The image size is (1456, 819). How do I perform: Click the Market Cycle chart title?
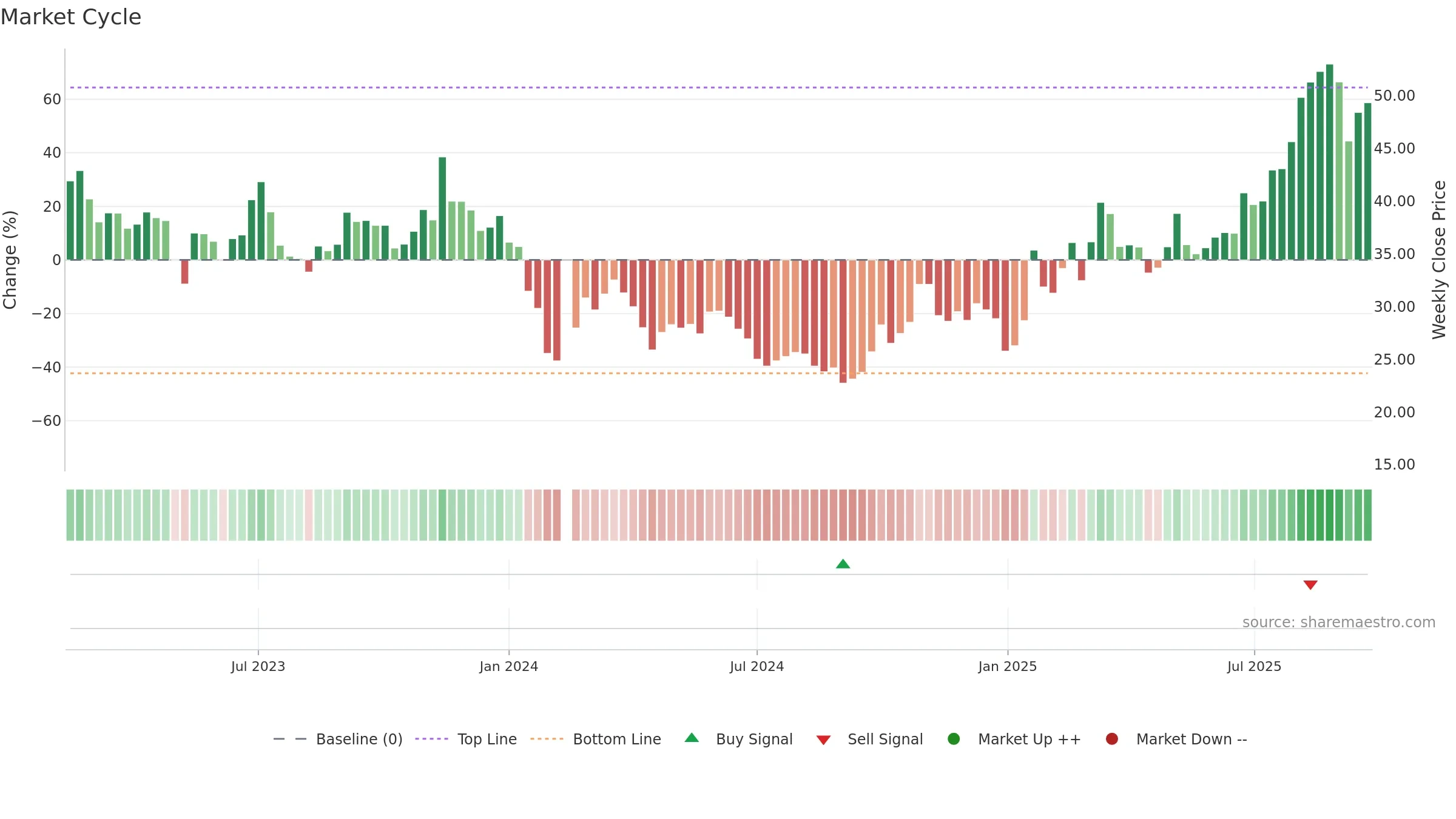click(71, 17)
